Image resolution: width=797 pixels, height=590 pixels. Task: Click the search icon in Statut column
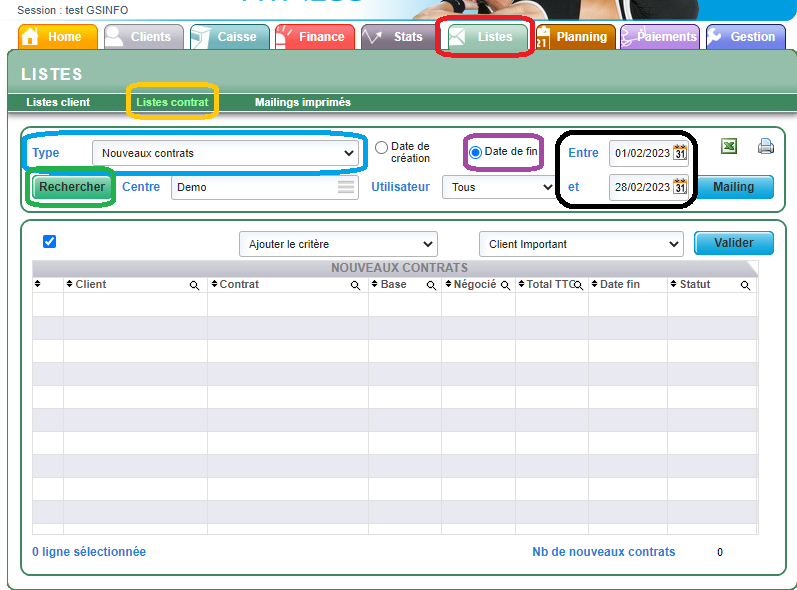point(745,285)
